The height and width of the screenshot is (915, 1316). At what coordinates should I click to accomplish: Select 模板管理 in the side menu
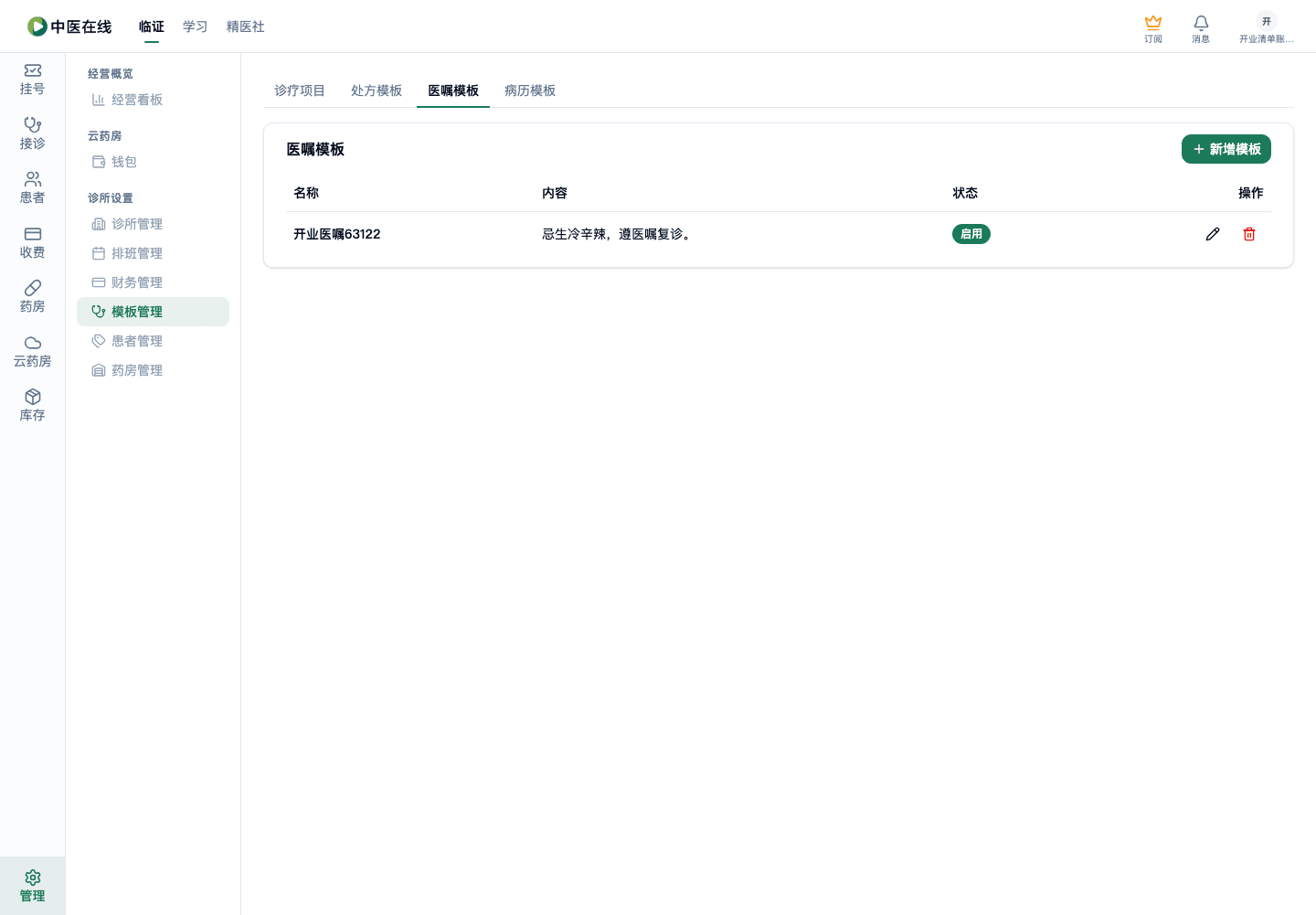[153, 312]
